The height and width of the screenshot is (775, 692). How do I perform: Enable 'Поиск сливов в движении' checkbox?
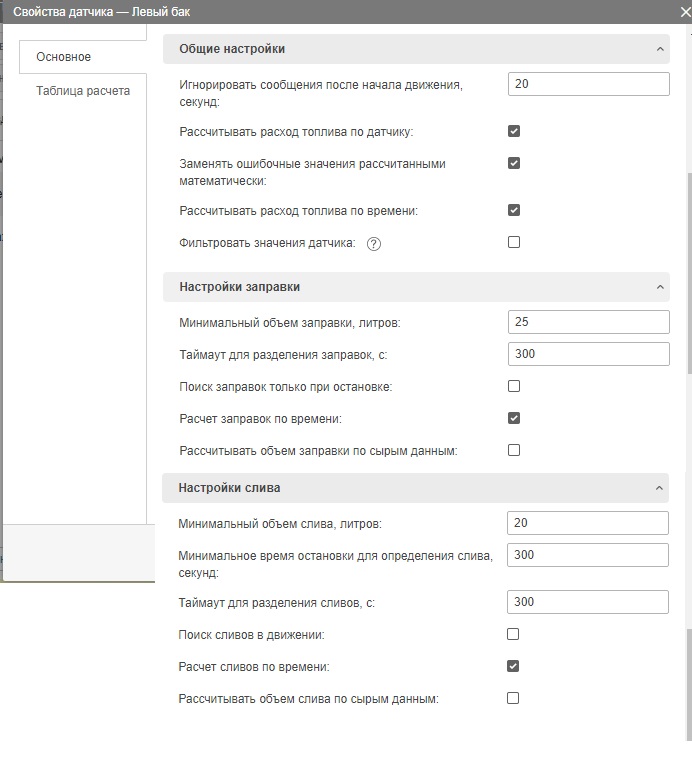(513, 634)
